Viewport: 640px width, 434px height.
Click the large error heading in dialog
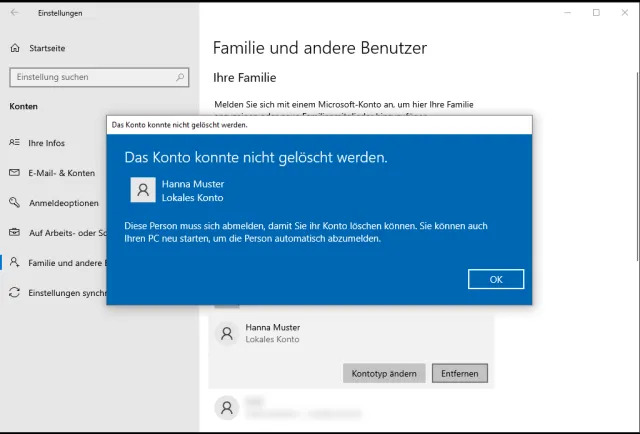click(x=256, y=157)
